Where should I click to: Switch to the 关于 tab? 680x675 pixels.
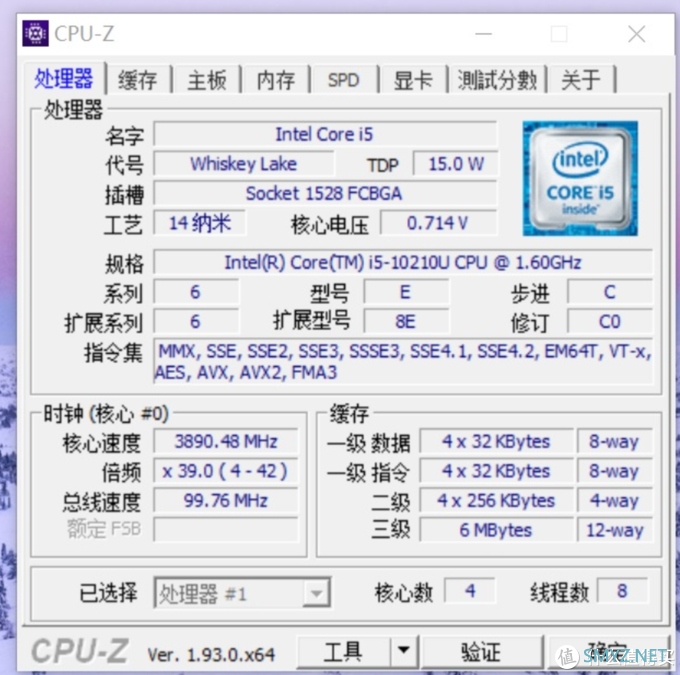pos(581,80)
